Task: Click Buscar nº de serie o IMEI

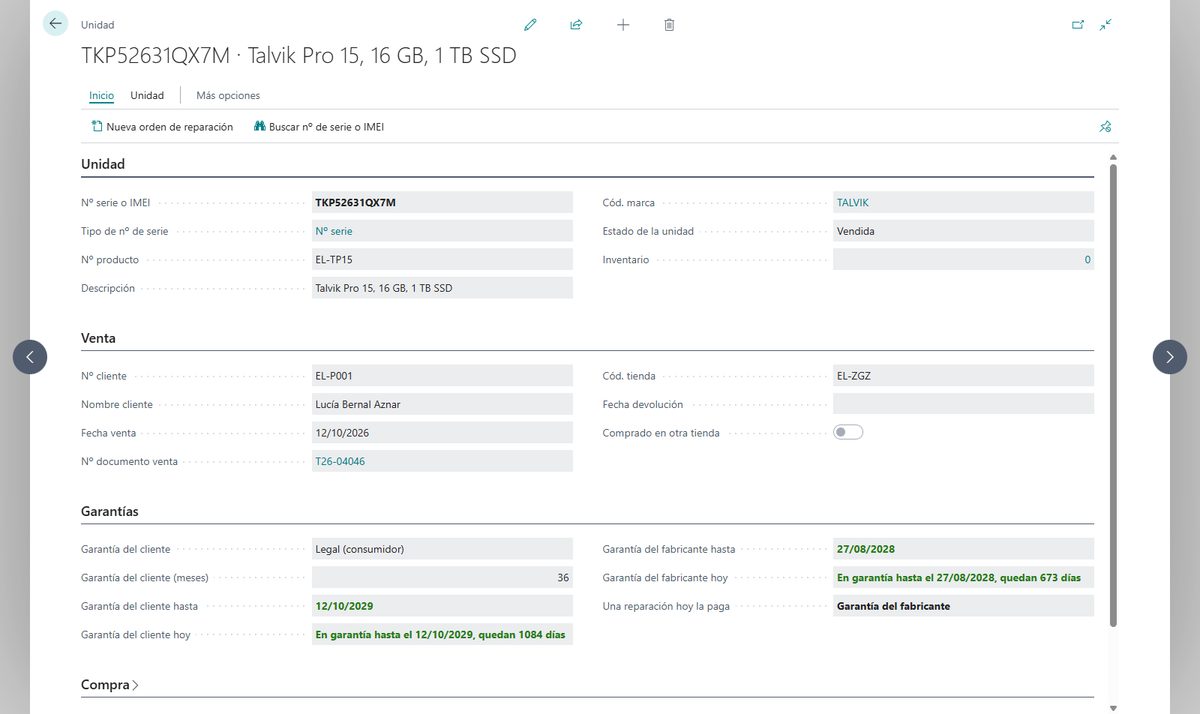Action: (x=319, y=127)
